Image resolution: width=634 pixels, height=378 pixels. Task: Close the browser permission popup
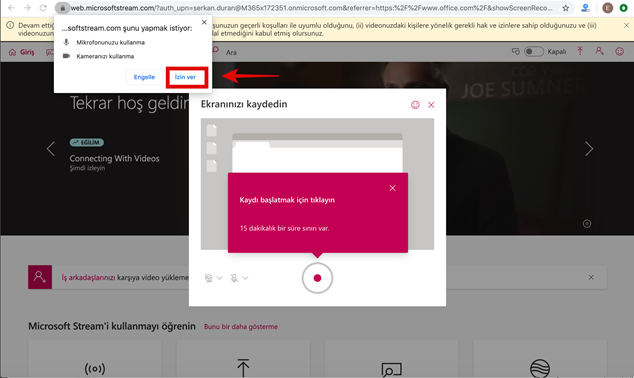[204, 22]
